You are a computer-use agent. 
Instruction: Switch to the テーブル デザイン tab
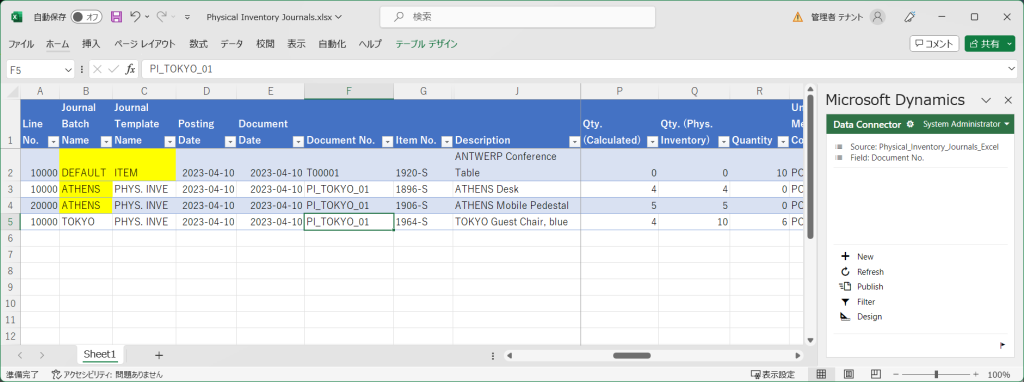[426, 44]
